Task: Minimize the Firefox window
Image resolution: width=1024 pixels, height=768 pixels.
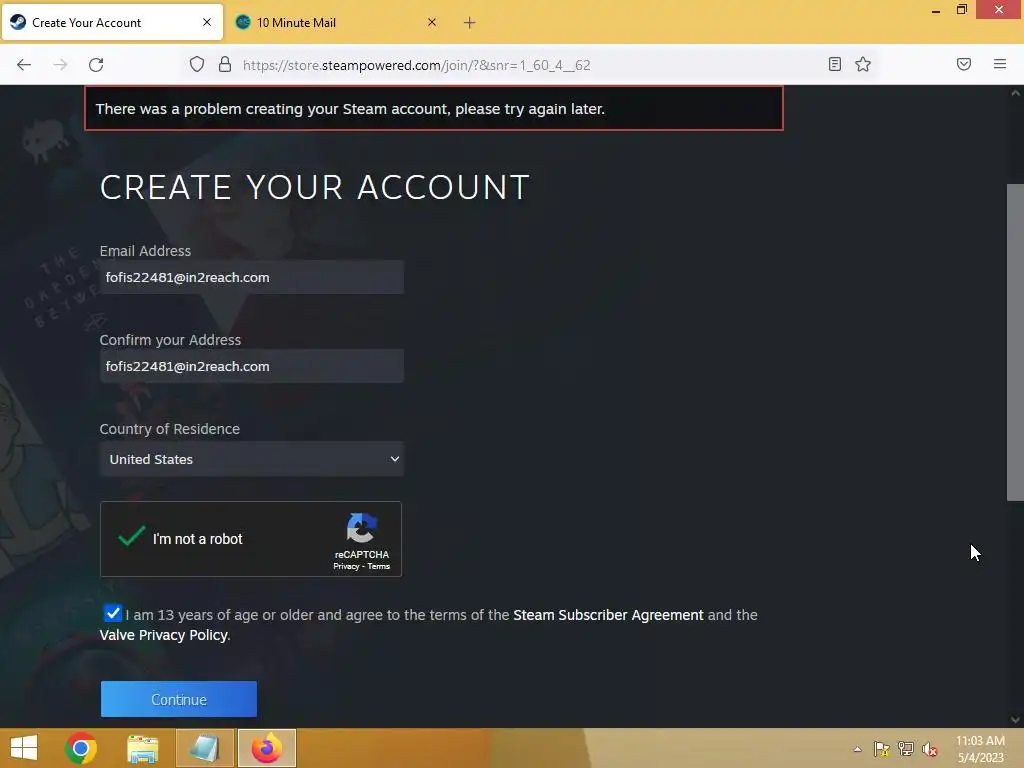Action: (x=936, y=10)
